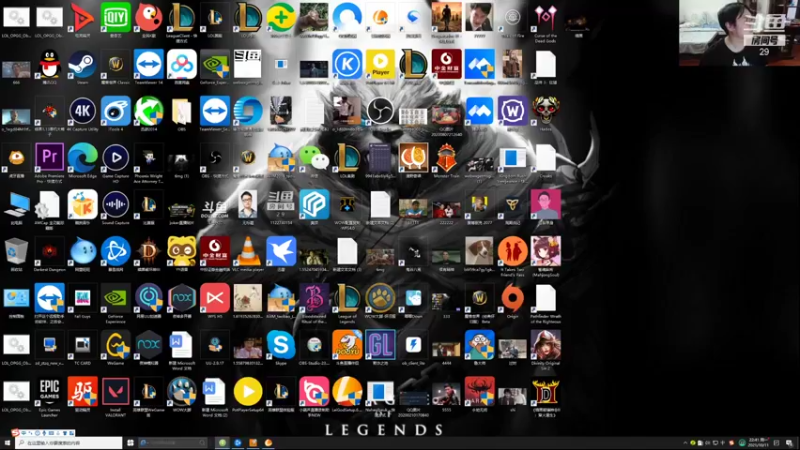The height and width of the screenshot is (450, 800).
Task: Open the OBS Studio icon beside the keyboard image
Action: point(380,111)
